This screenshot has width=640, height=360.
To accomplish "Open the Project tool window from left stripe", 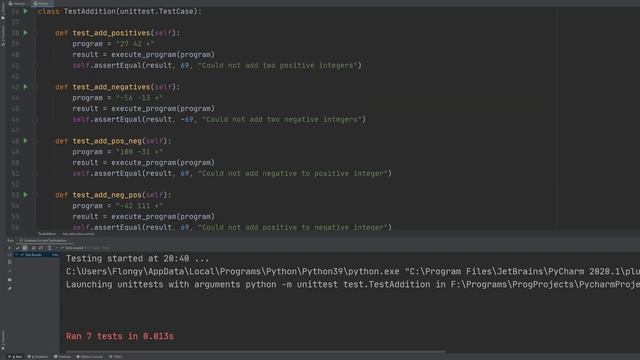I will (3, 10).
